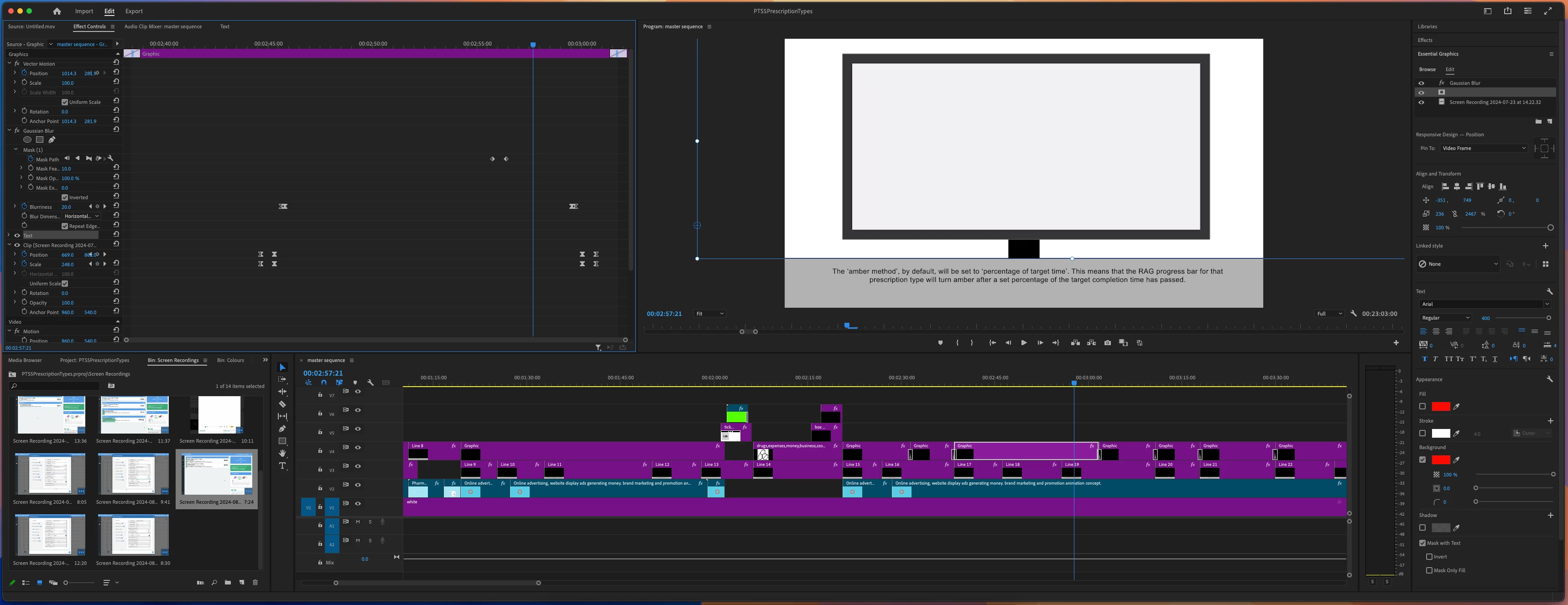The height and width of the screenshot is (605, 1568).
Task: Click the Export Frame camera icon
Action: (x=1107, y=343)
